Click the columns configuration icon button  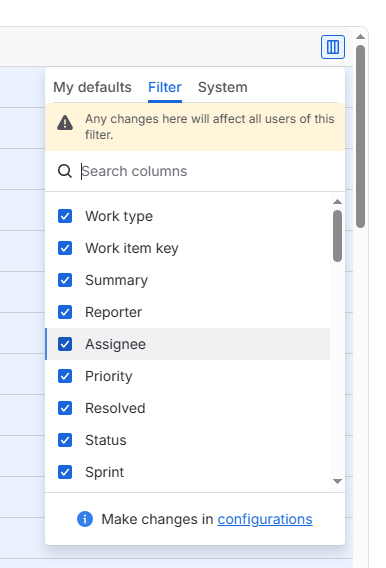point(332,47)
